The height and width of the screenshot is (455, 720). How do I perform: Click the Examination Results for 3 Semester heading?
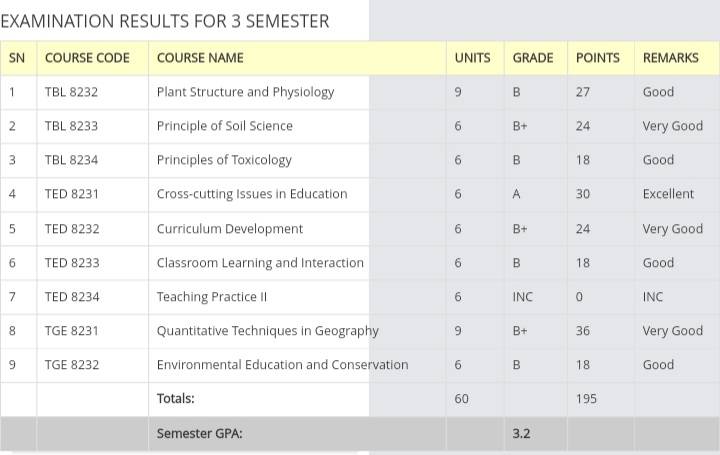click(165, 21)
